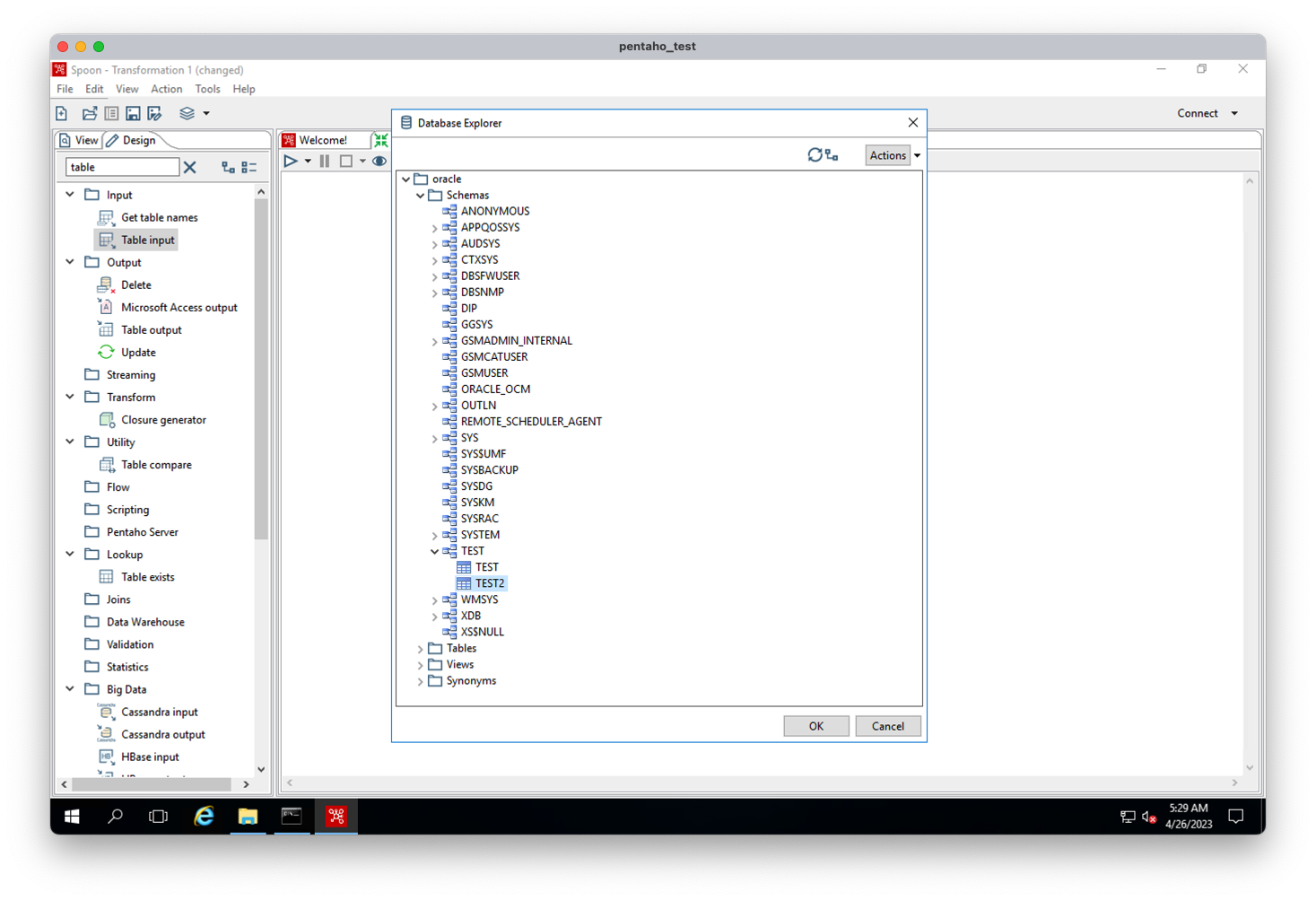Click the expand-all icon in Database Explorer
Image resolution: width=1316 pixels, height=901 pixels.
point(832,155)
